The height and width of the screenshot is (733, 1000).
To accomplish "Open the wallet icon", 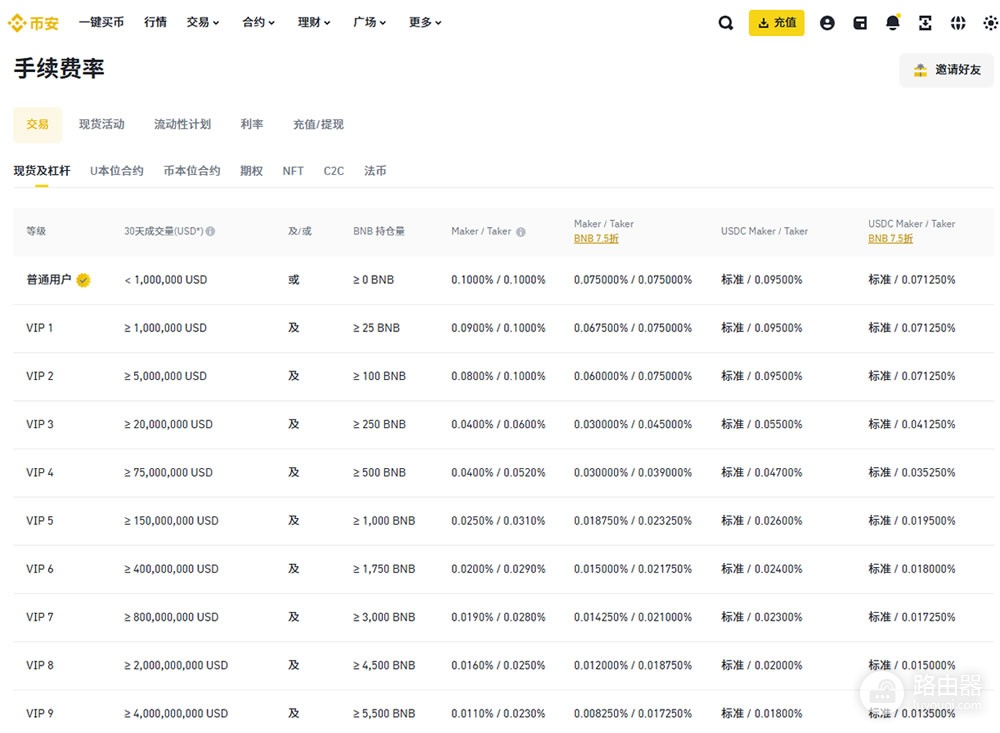I will [x=860, y=23].
